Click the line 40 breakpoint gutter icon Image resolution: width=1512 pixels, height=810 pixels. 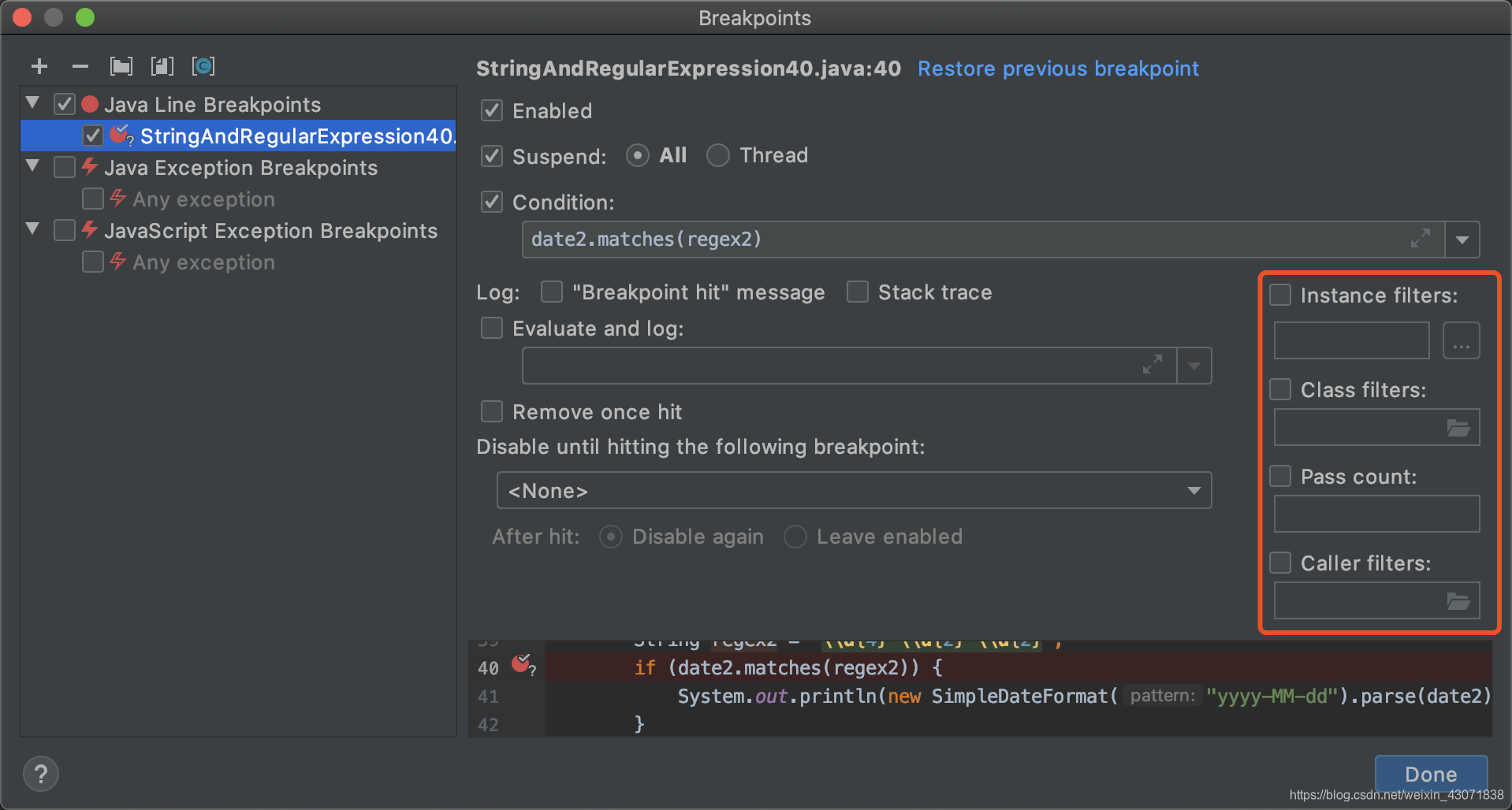(523, 665)
